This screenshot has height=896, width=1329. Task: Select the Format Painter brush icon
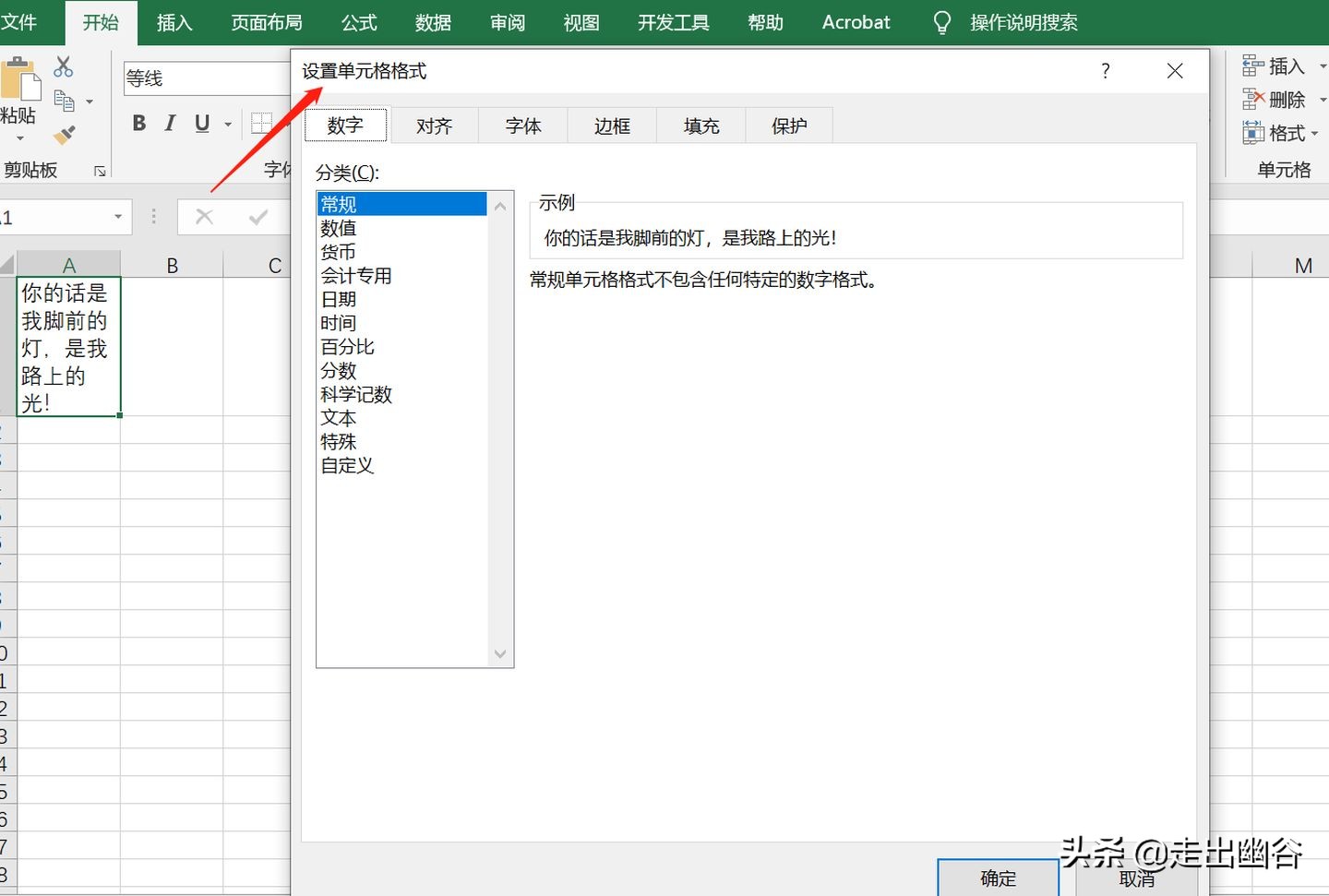64,135
